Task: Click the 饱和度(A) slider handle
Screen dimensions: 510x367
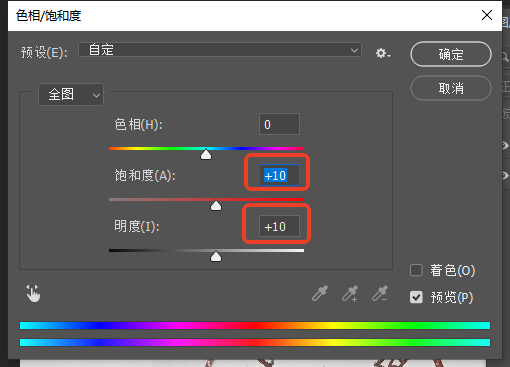Action: coord(216,206)
